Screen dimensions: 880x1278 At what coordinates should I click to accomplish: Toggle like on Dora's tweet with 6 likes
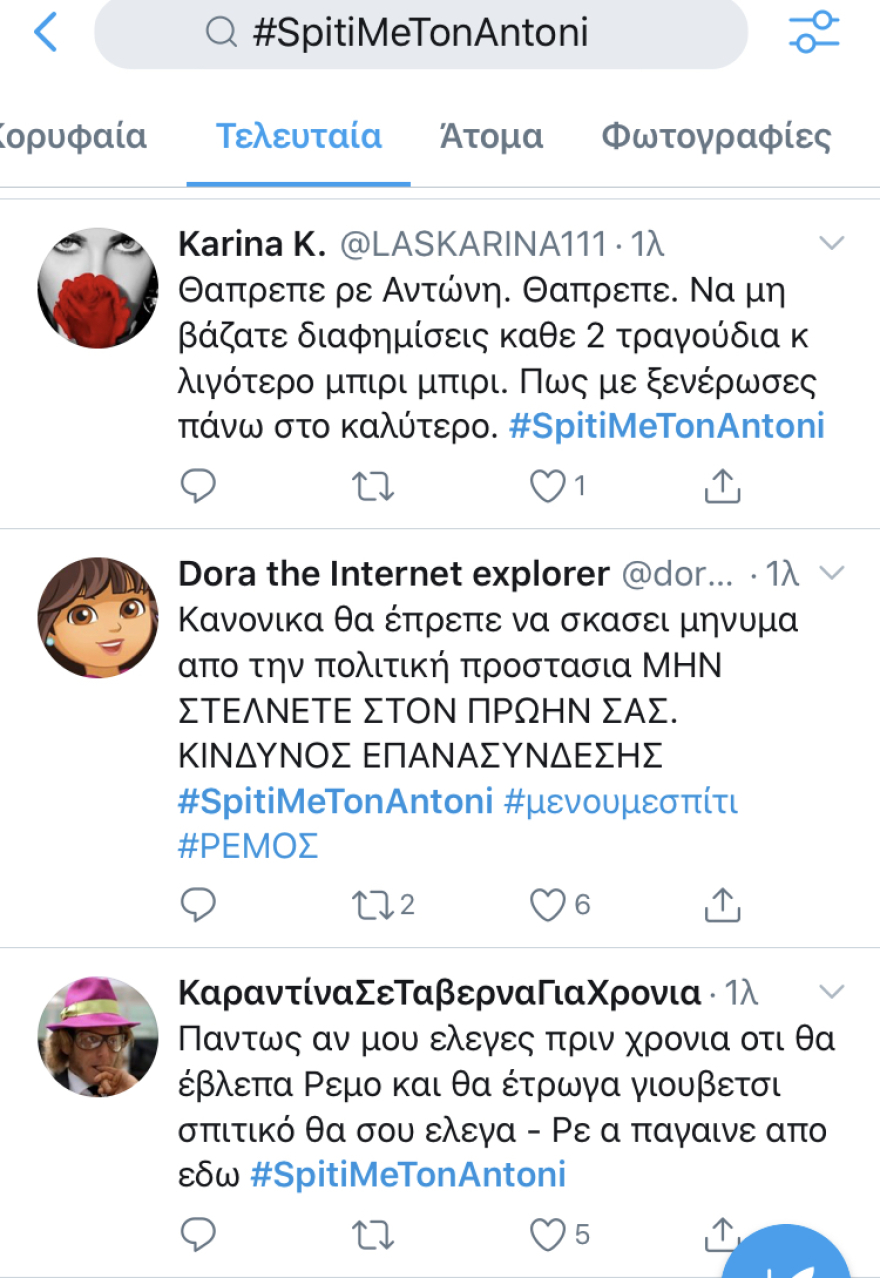pos(548,905)
